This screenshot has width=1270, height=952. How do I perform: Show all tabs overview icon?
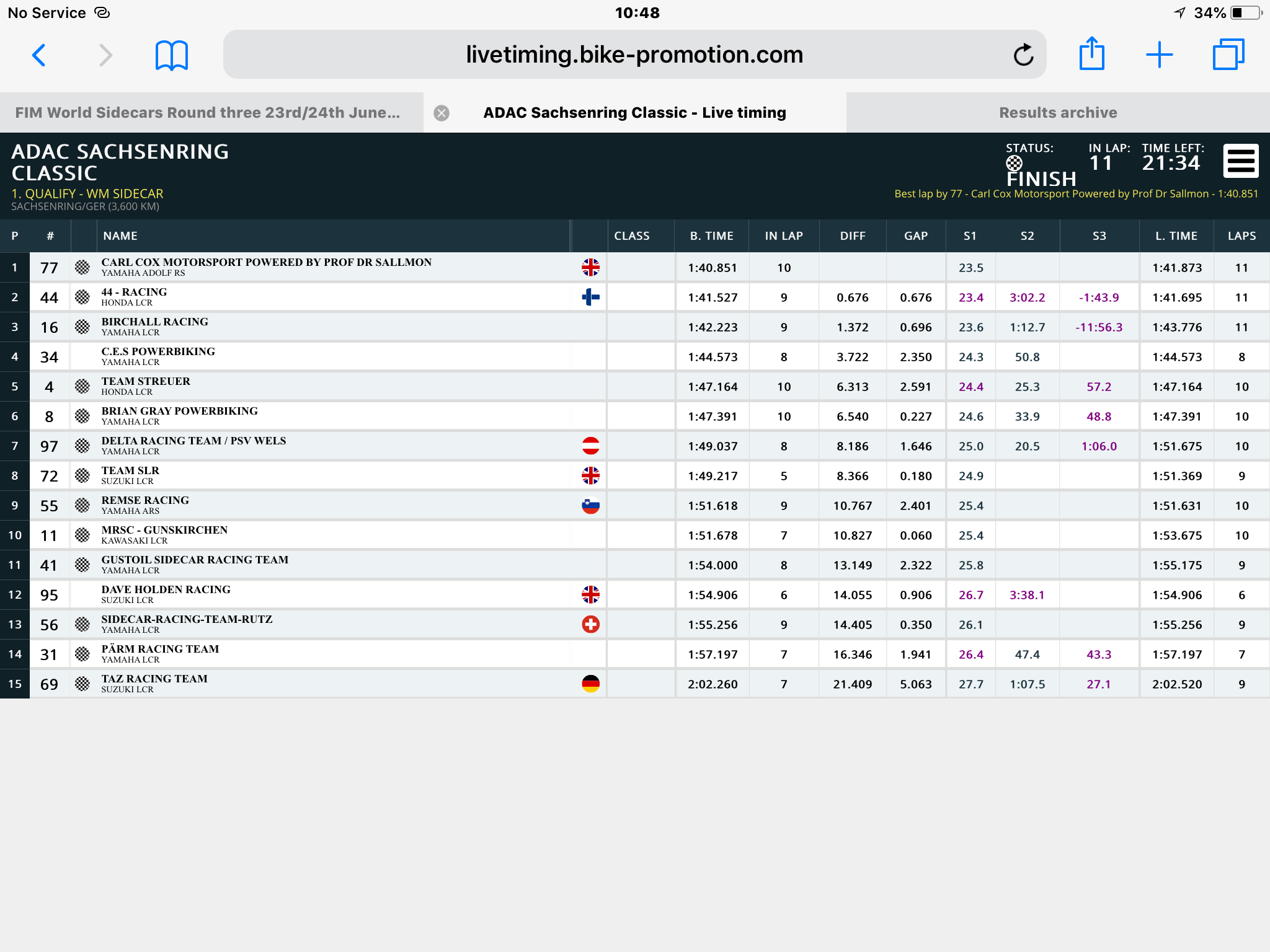pos(1228,55)
